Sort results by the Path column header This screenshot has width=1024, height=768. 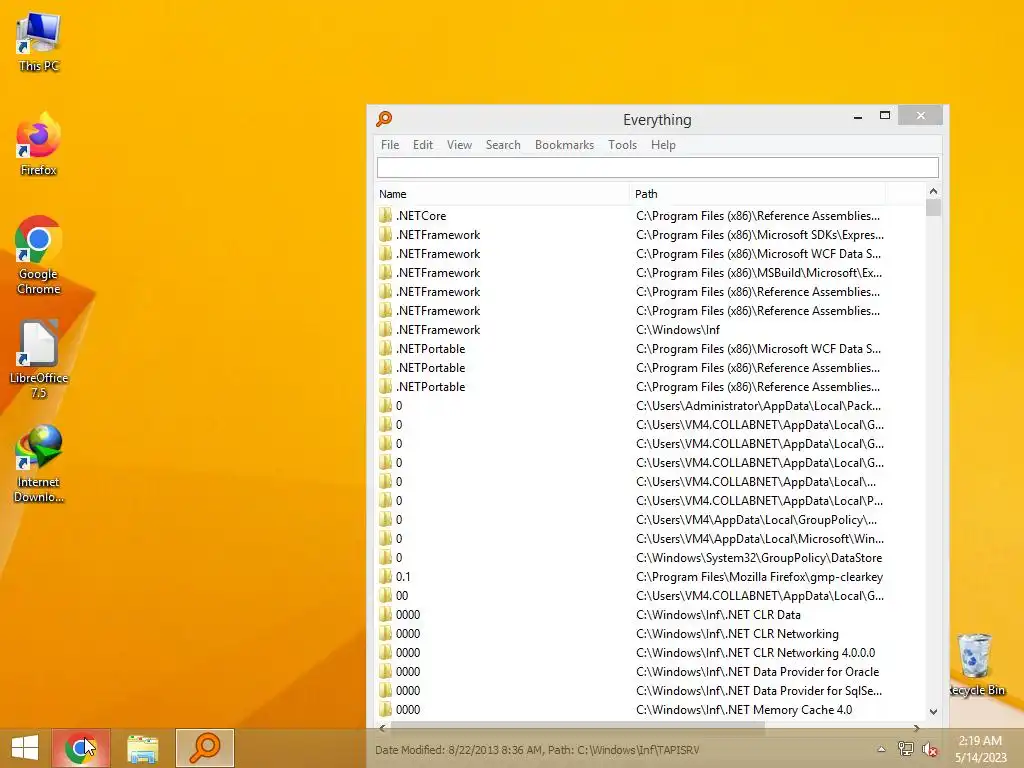click(x=758, y=194)
